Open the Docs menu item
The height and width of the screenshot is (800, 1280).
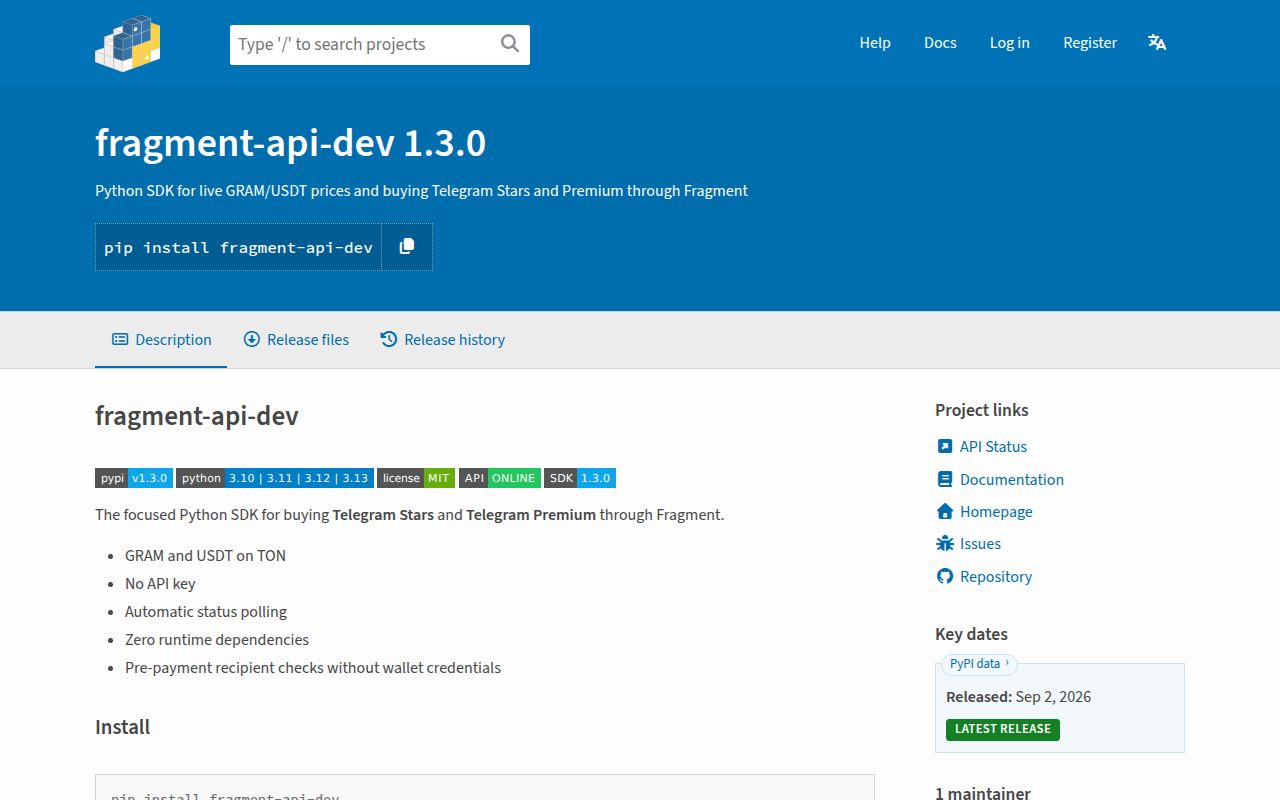point(940,42)
